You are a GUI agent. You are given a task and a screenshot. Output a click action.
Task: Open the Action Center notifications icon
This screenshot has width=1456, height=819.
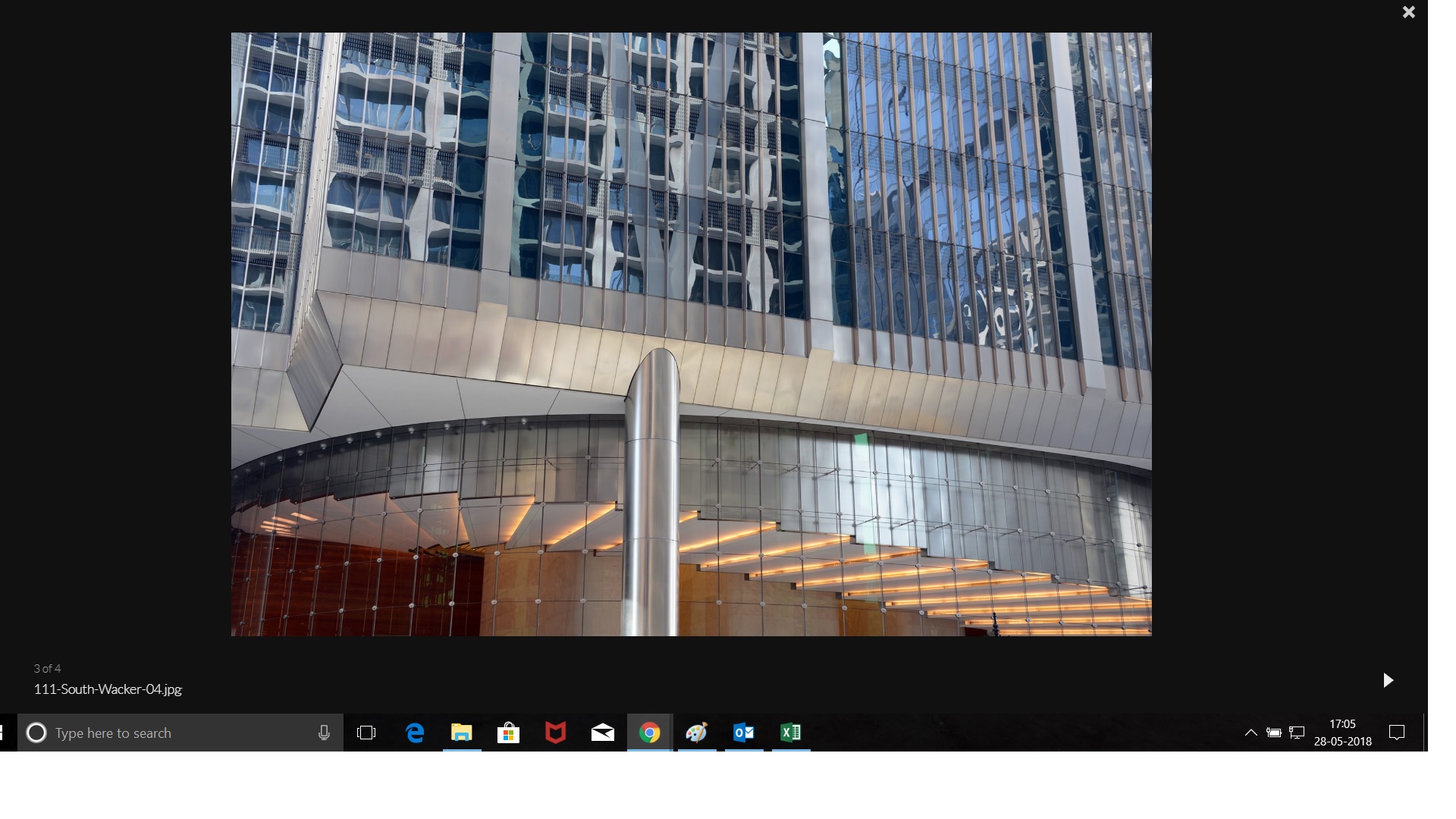(x=1397, y=733)
